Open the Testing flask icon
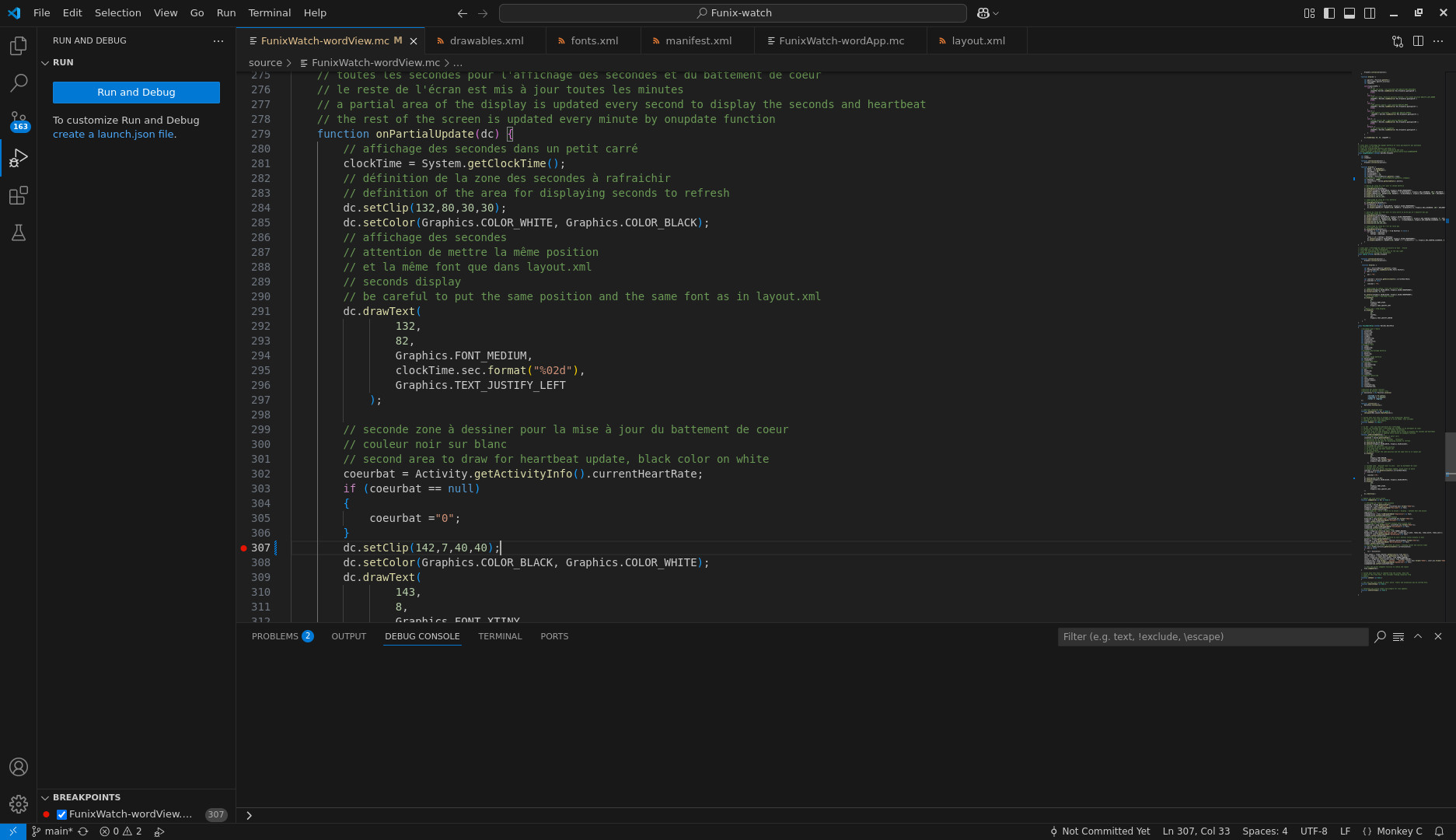 coord(19,233)
